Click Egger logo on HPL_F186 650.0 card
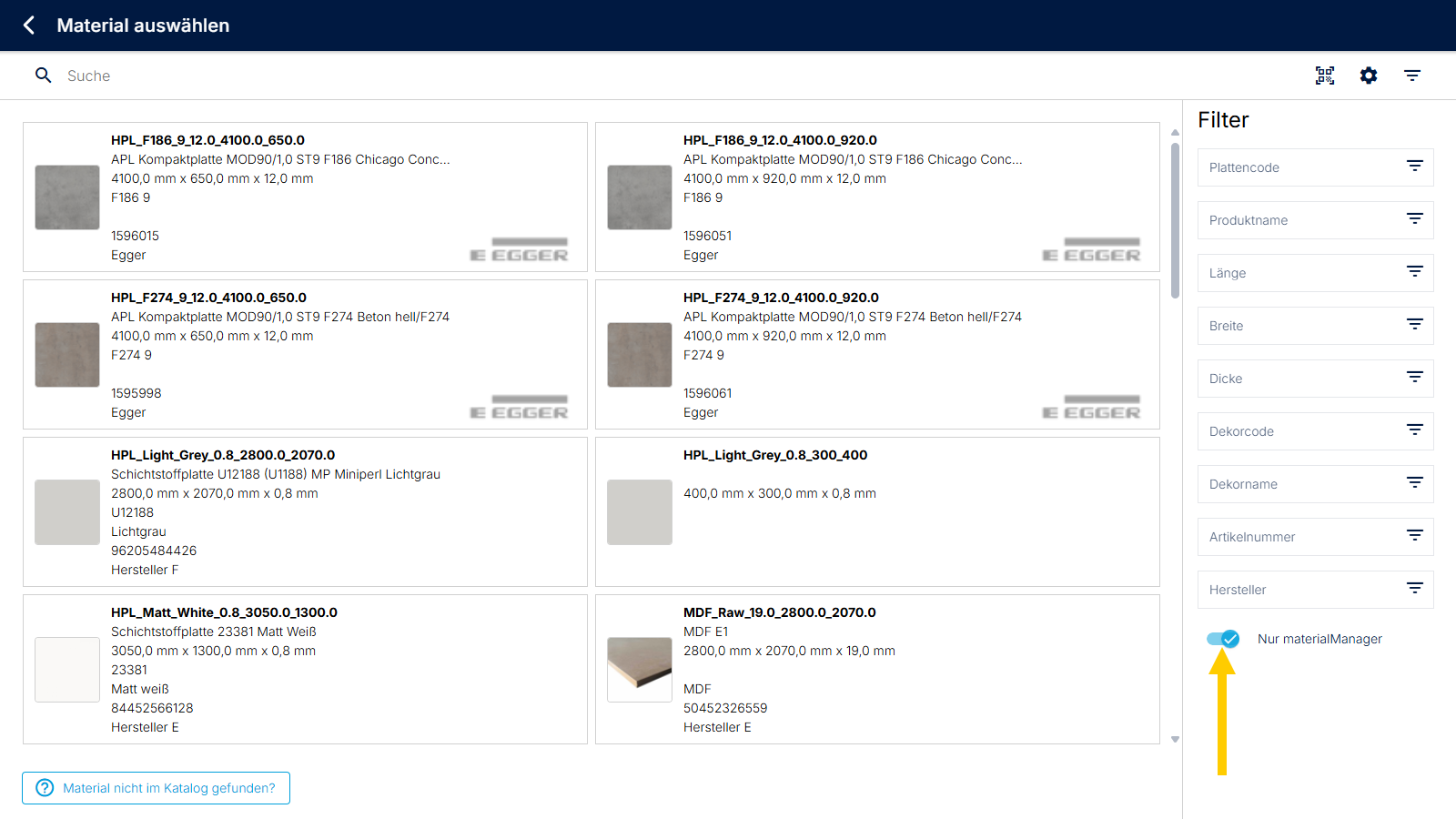Image resolution: width=1456 pixels, height=819 pixels. point(520,249)
